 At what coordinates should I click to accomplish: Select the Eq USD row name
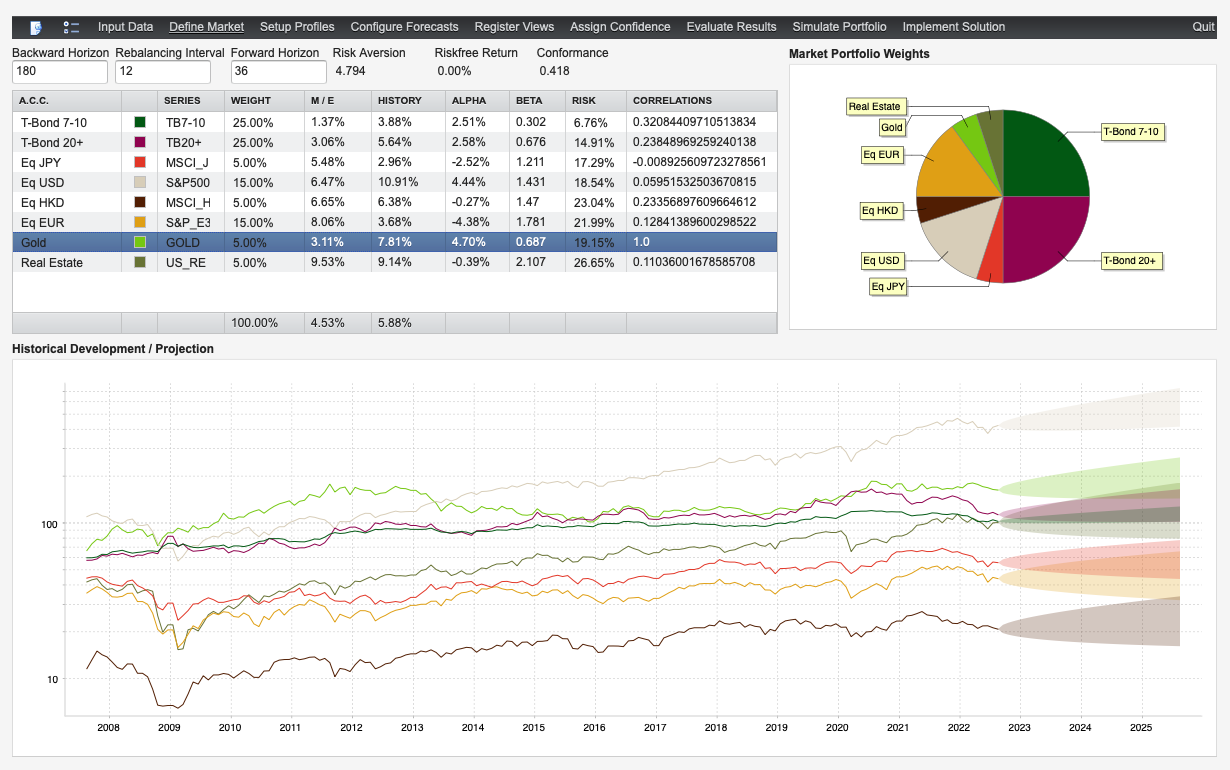[x=42, y=182]
